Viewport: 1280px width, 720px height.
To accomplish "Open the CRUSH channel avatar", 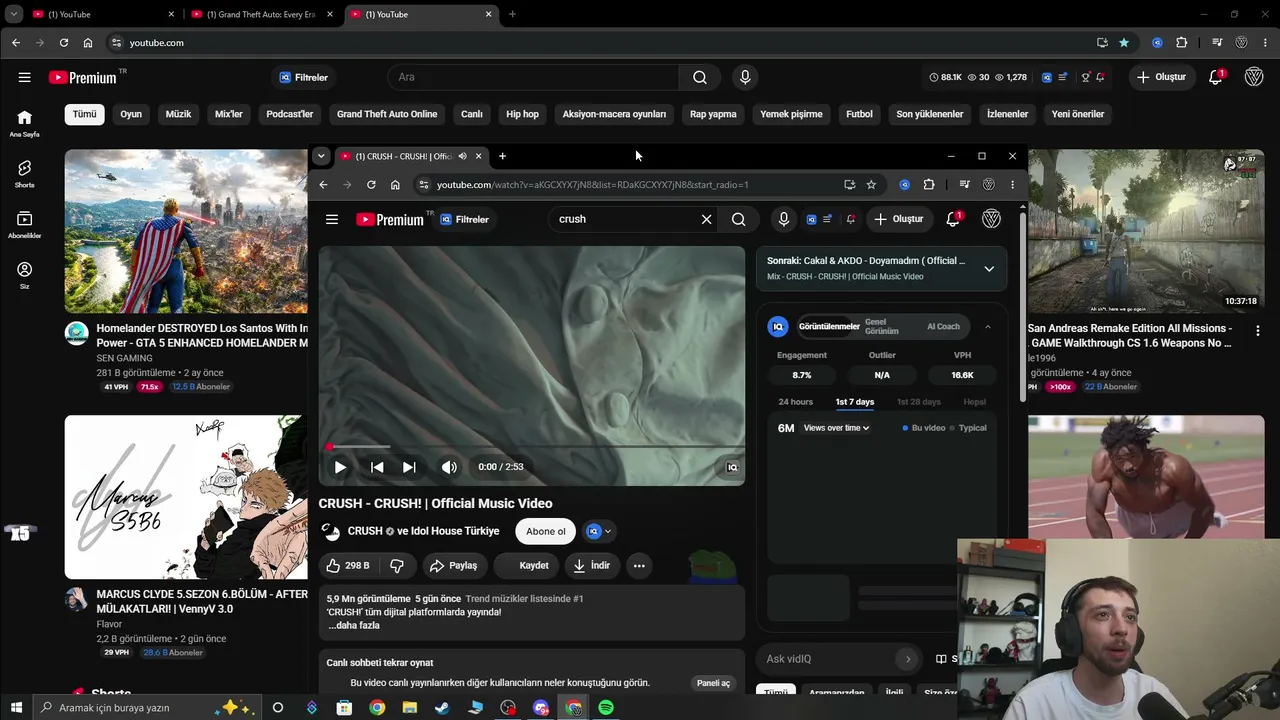I will 330,532.
